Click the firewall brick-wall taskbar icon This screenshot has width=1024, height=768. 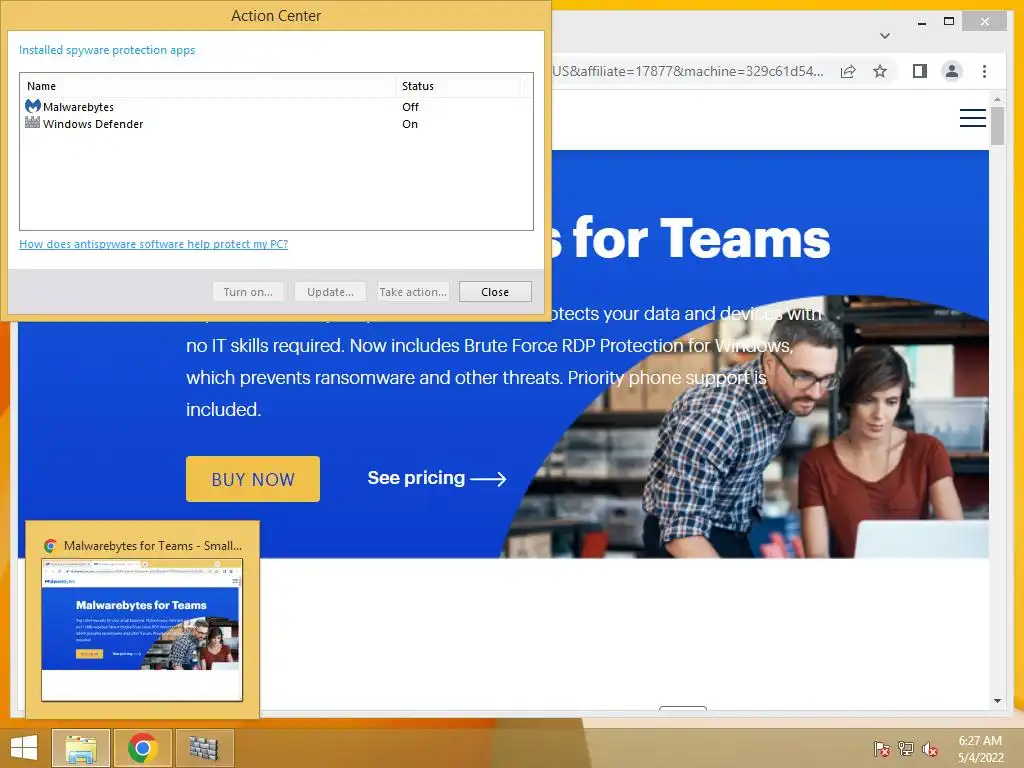[x=204, y=748]
